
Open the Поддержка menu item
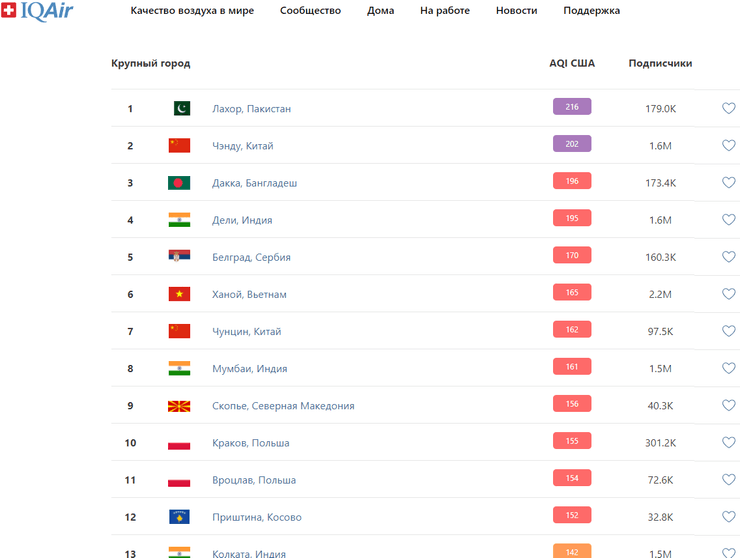(x=591, y=11)
